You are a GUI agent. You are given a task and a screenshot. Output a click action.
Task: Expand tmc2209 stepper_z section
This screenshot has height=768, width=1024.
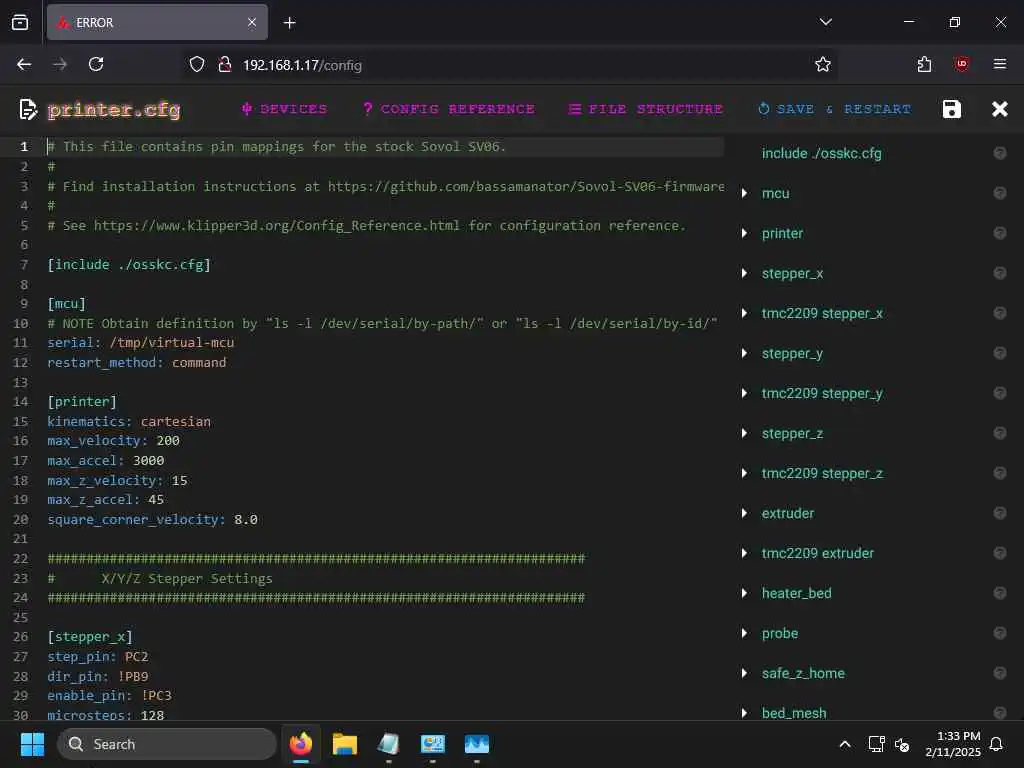pyautogui.click(x=744, y=473)
